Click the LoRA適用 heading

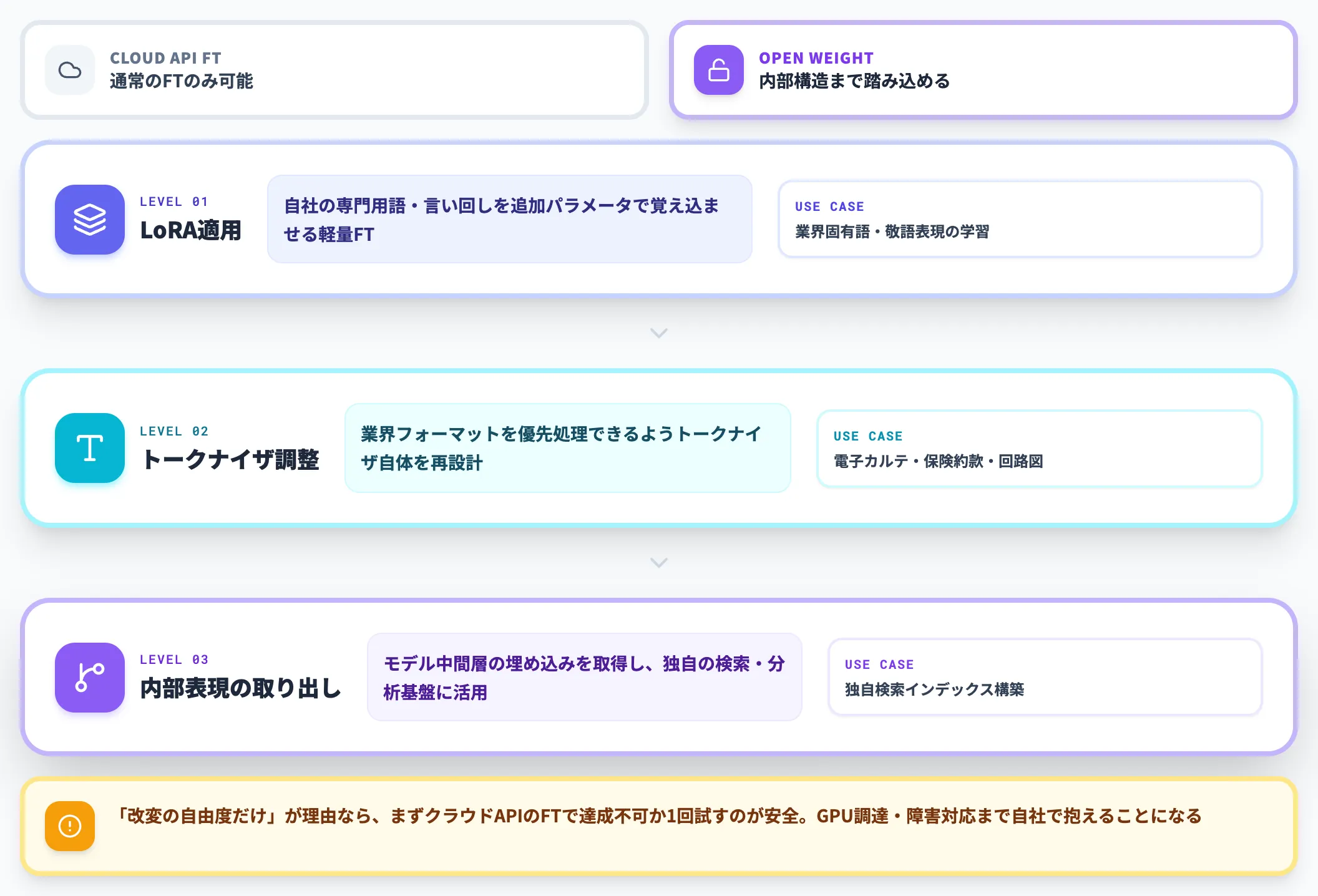tap(191, 230)
